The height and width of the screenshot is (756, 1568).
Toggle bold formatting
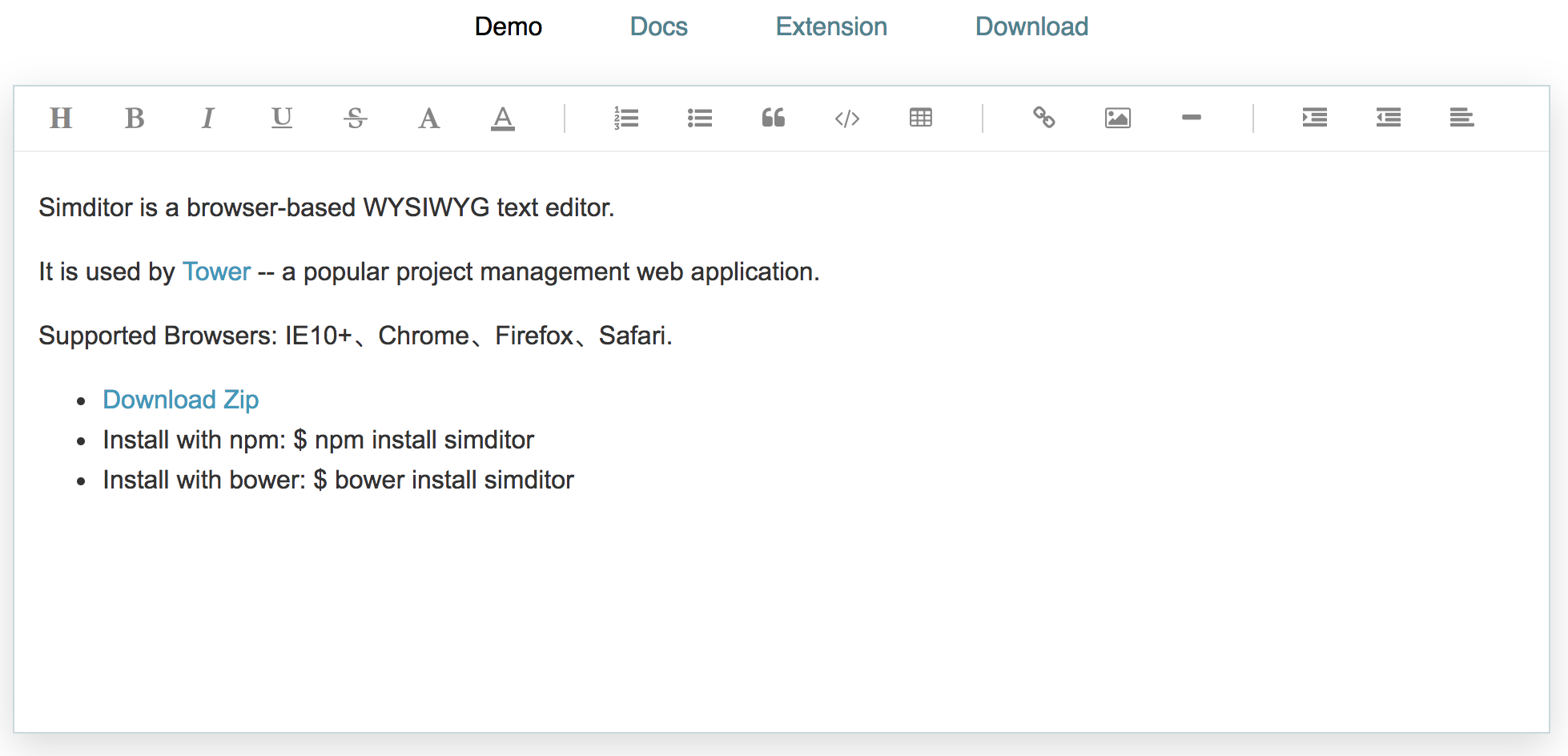(x=135, y=119)
